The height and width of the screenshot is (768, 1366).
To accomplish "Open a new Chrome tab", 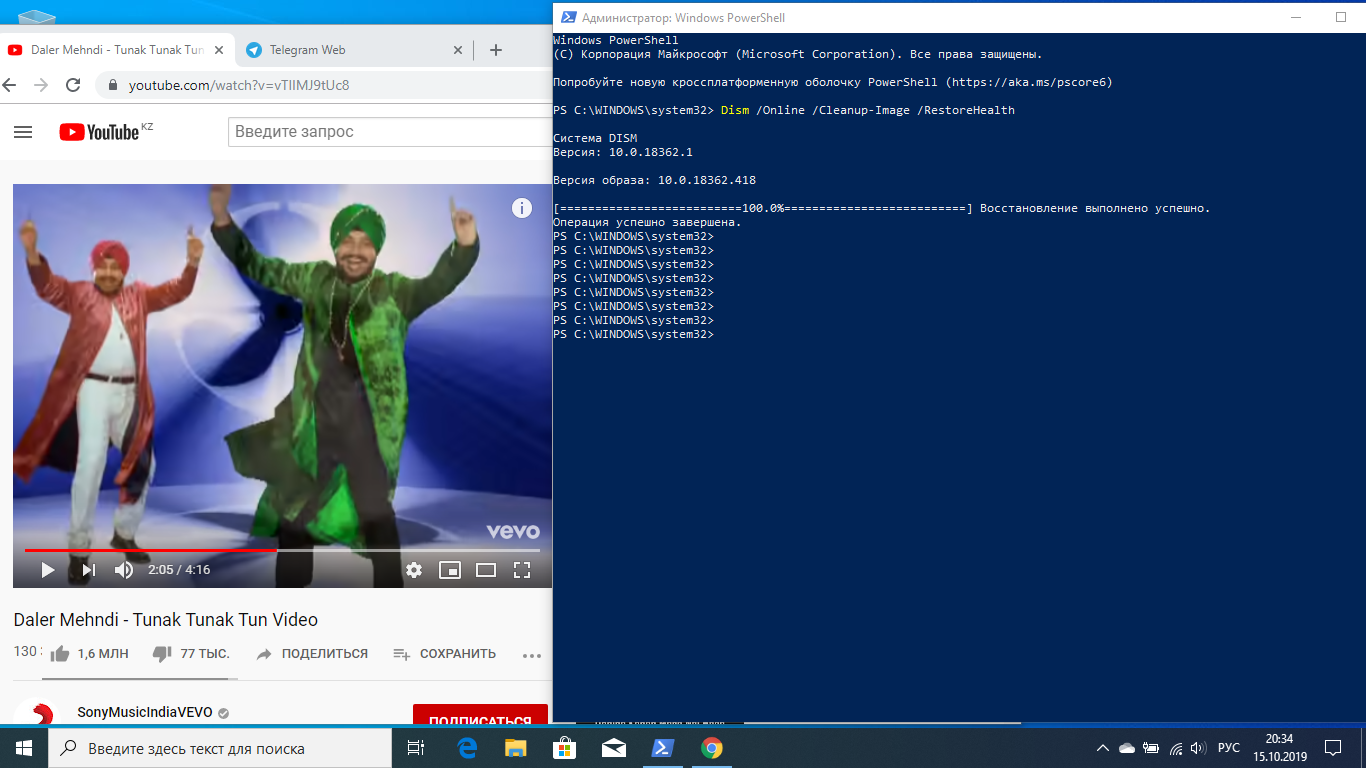I will tap(496, 50).
